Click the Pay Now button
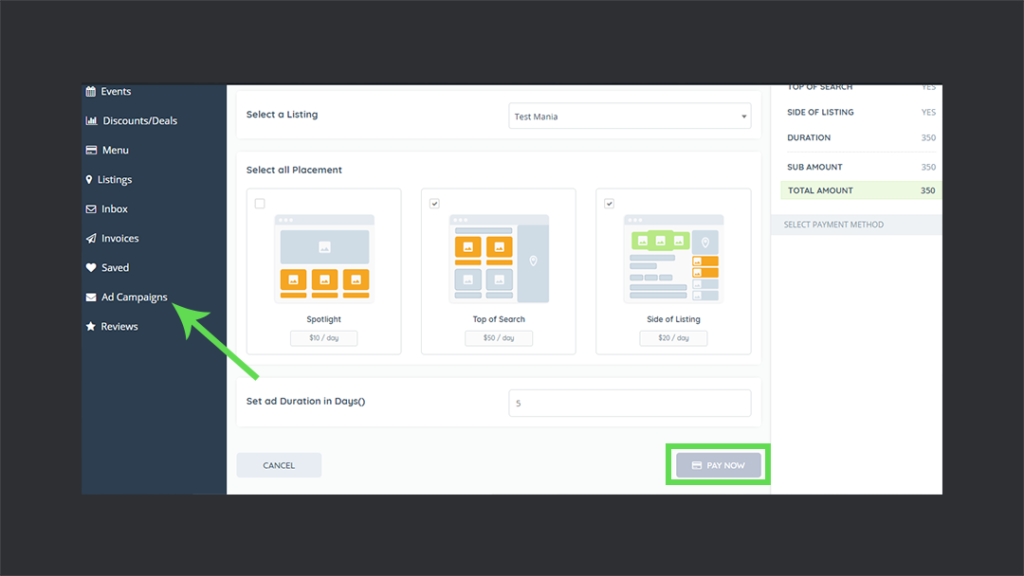 [718, 464]
